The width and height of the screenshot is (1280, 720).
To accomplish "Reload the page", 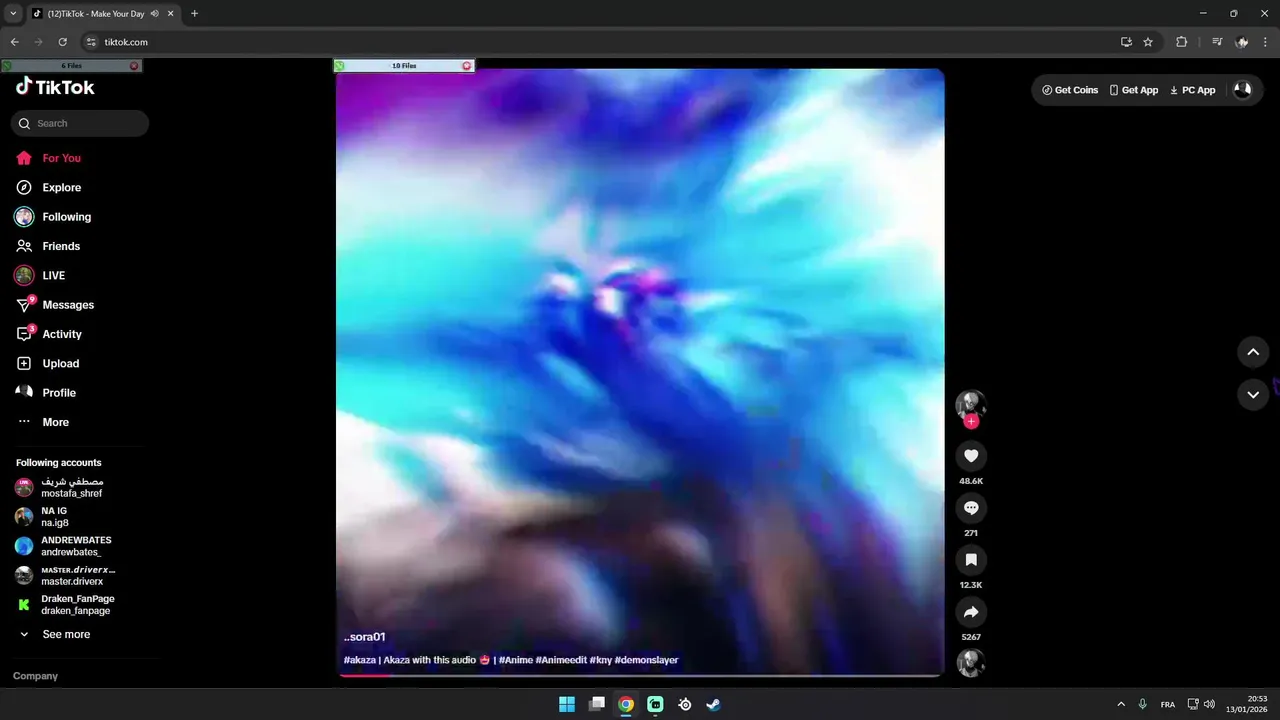I will [62, 42].
